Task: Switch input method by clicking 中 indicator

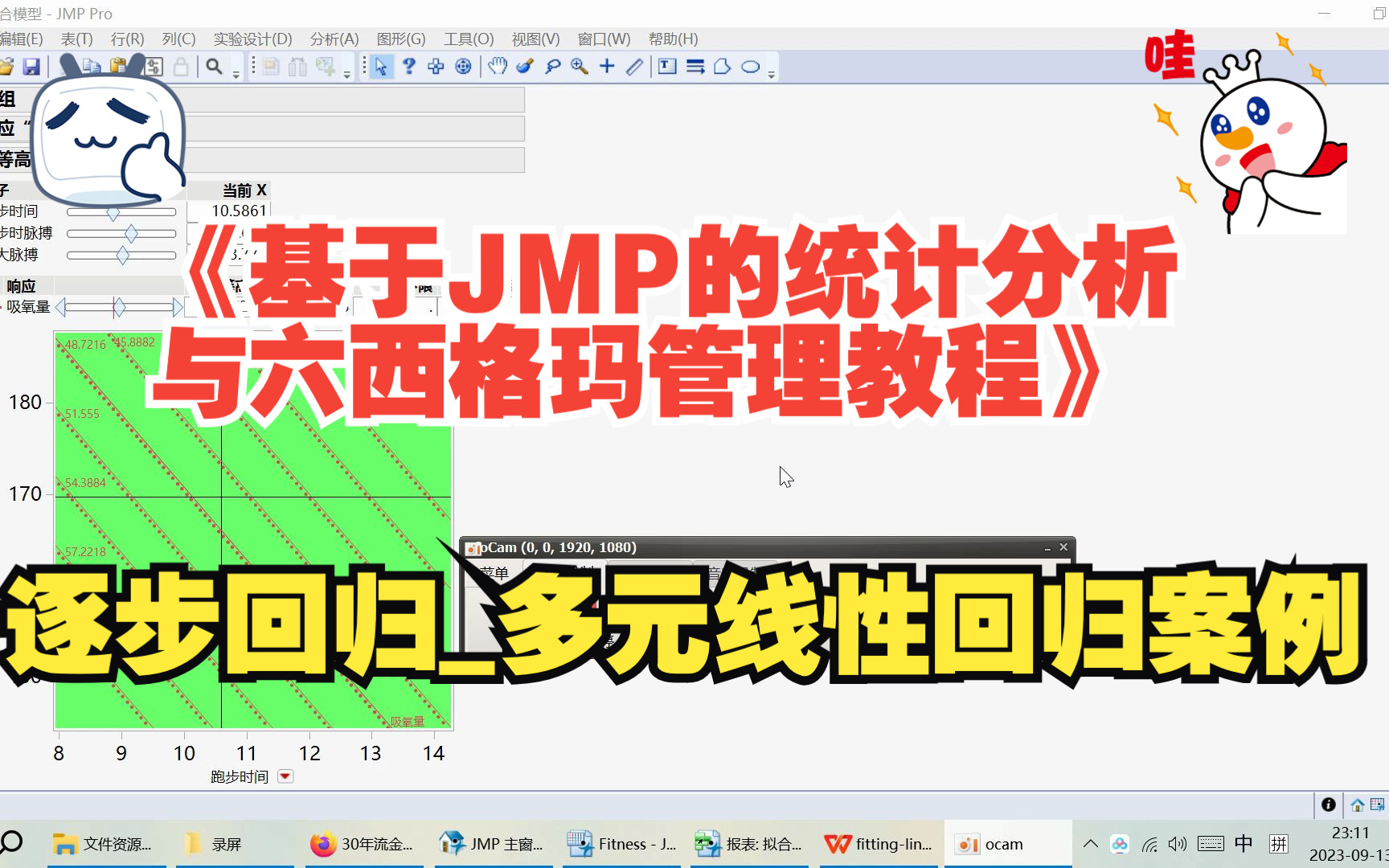Action: 1243,843
